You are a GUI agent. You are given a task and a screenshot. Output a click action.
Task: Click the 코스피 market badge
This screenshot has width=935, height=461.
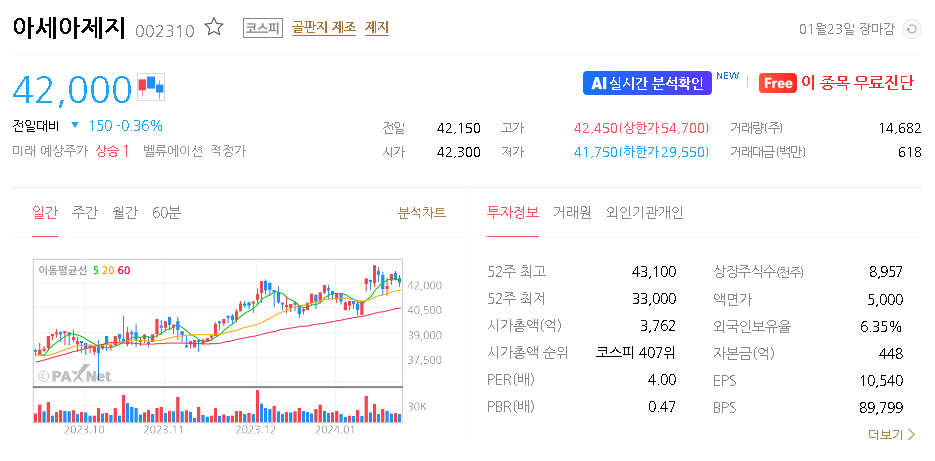point(262,28)
